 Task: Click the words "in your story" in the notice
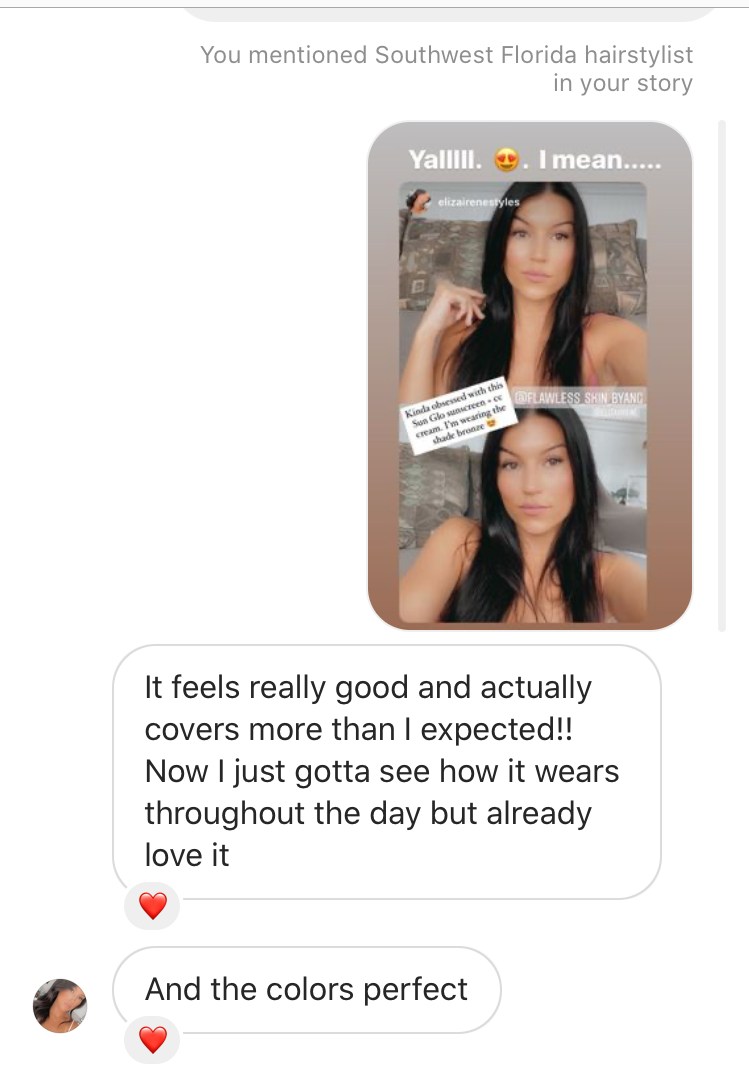(x=622, y=82)
